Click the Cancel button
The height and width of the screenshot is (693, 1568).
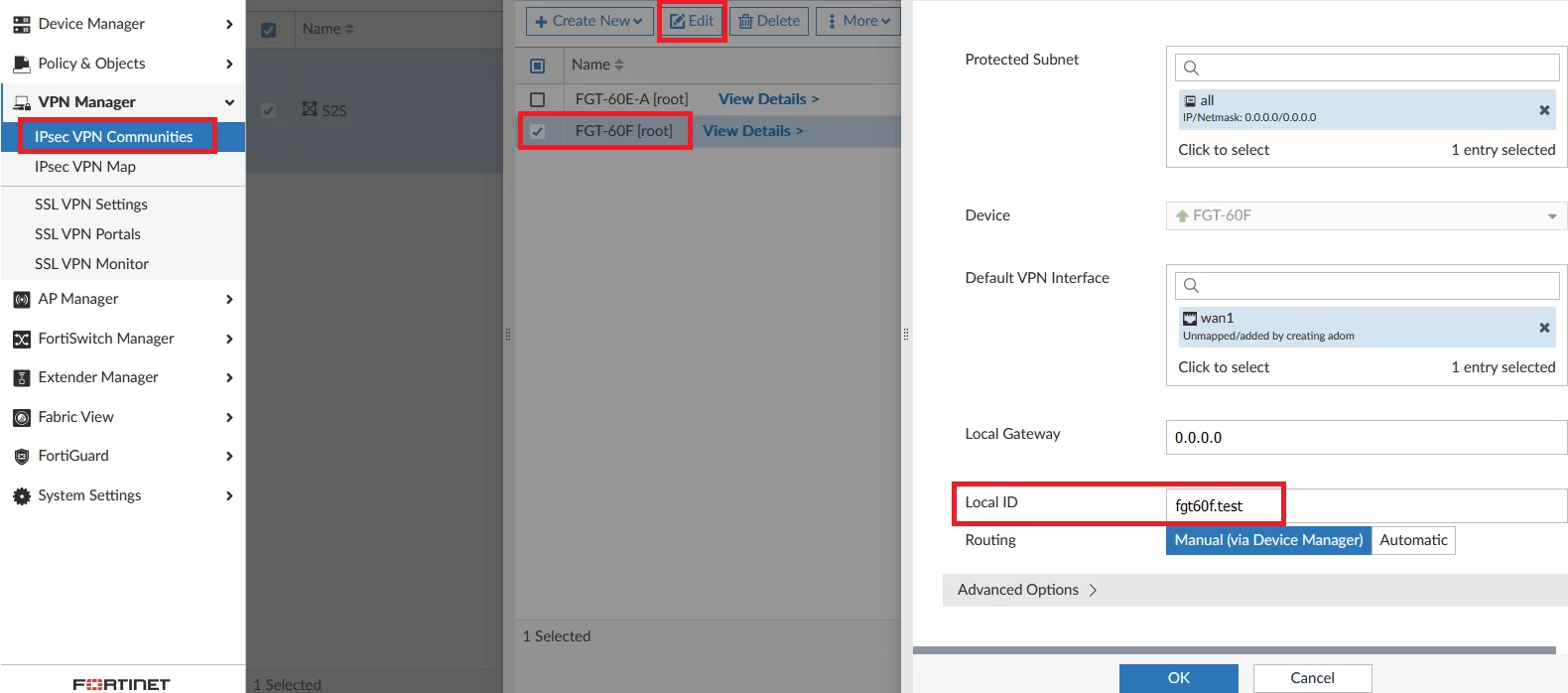click(1312, 678)
